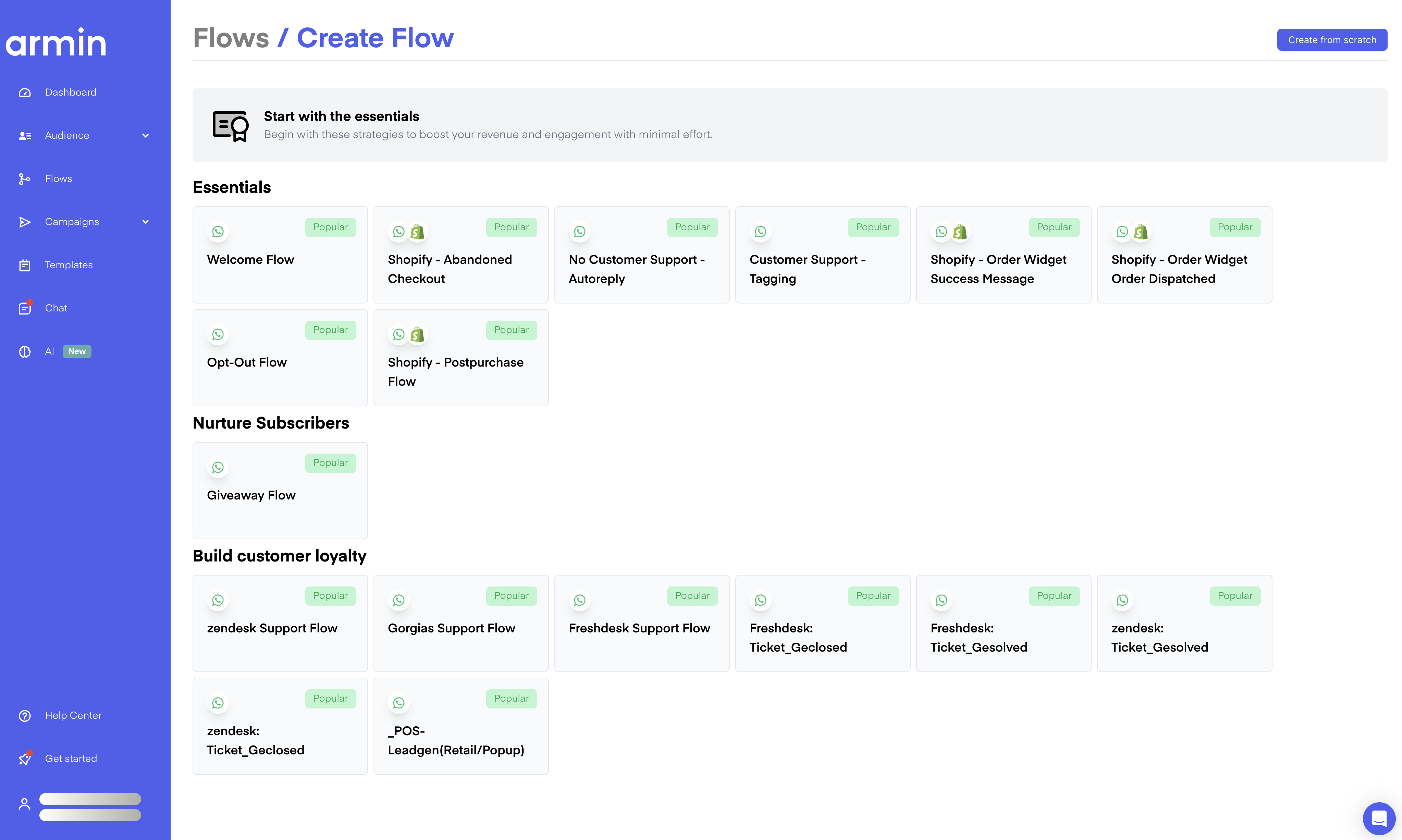Image resolution: width=1402 pixels, height=840 pixels.
Task: Click the Shopify icon on Abandoned Checkout card
Action: (x=417, y=232)
